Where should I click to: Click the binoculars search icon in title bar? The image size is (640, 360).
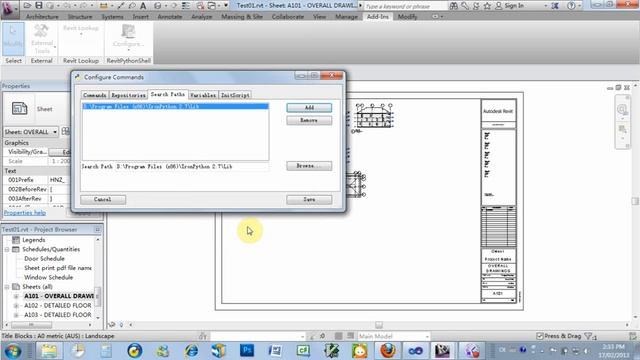pyautogui.click(x=454, y=6)
